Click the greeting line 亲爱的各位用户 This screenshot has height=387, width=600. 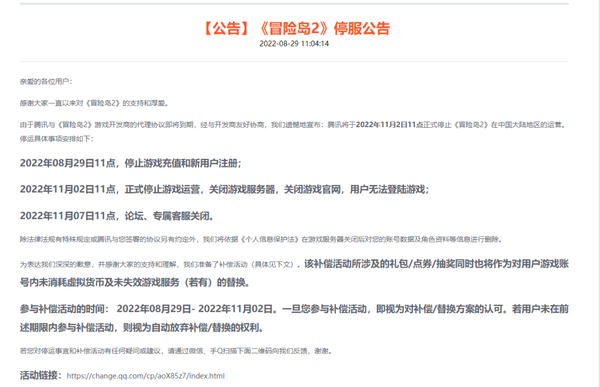(46, 82)
